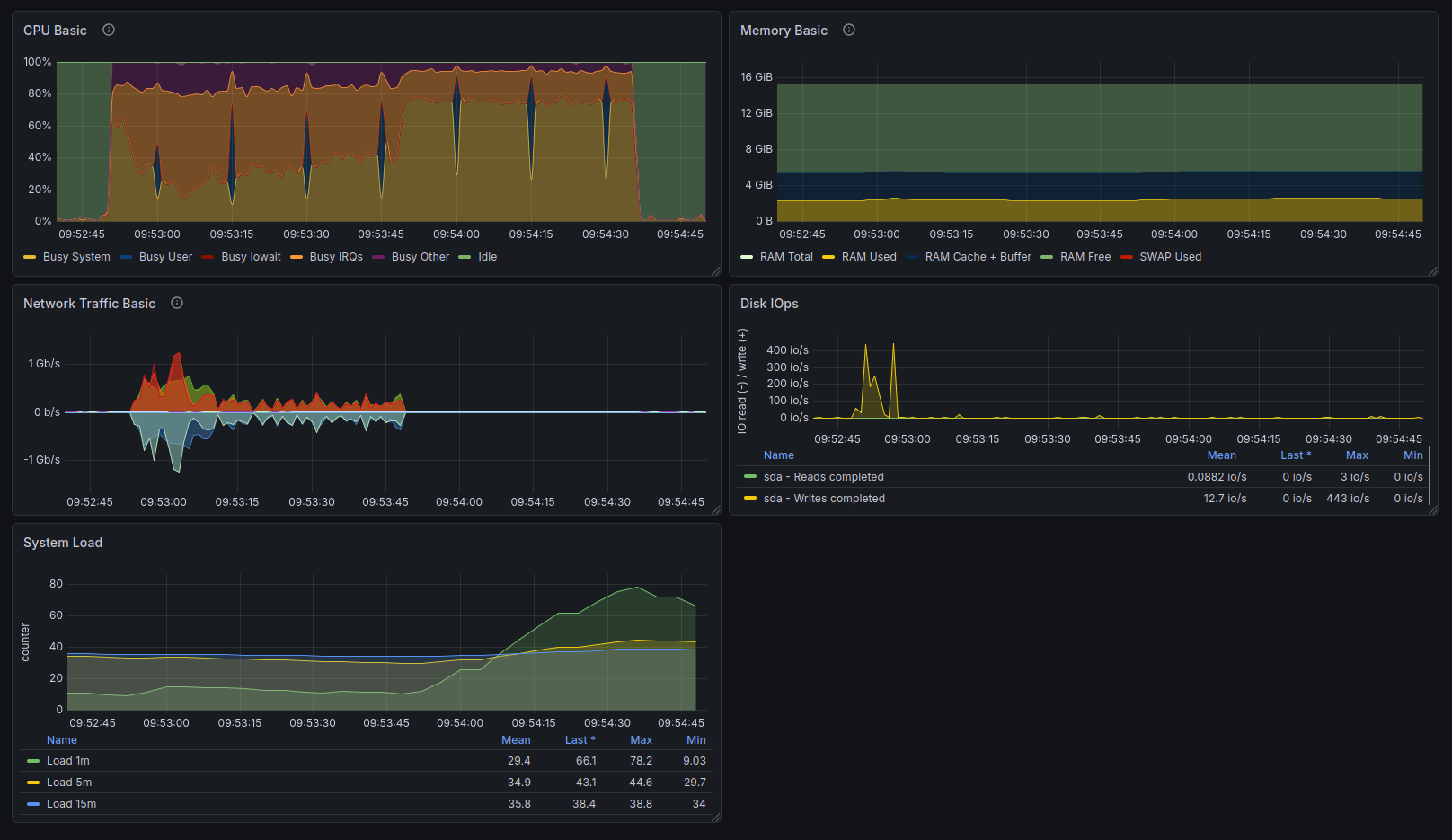
Task: Click the 400 io/s axis label in Disk chart
Action: pos(787,350)
